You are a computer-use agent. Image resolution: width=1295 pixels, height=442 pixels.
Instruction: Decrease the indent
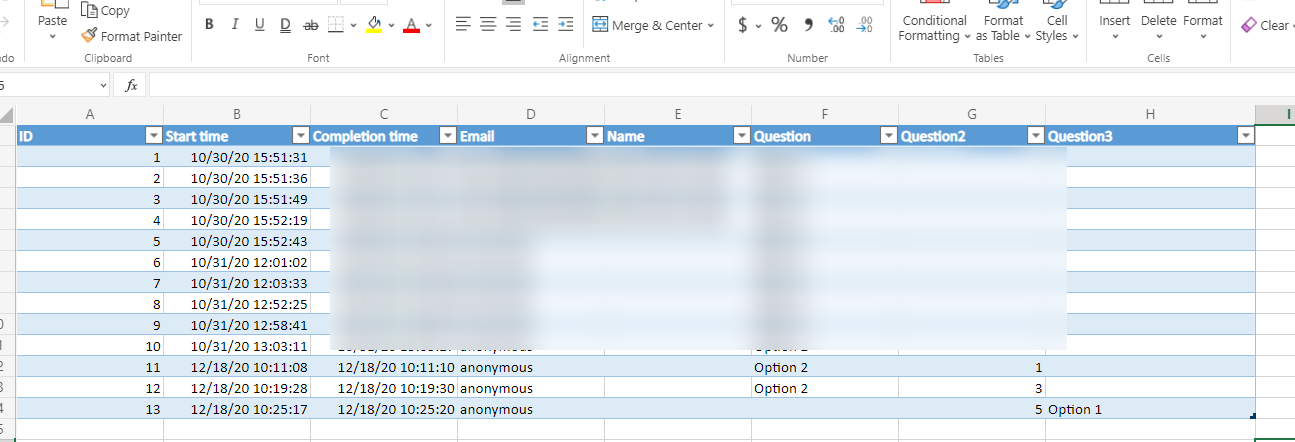[x=540, y=25]
